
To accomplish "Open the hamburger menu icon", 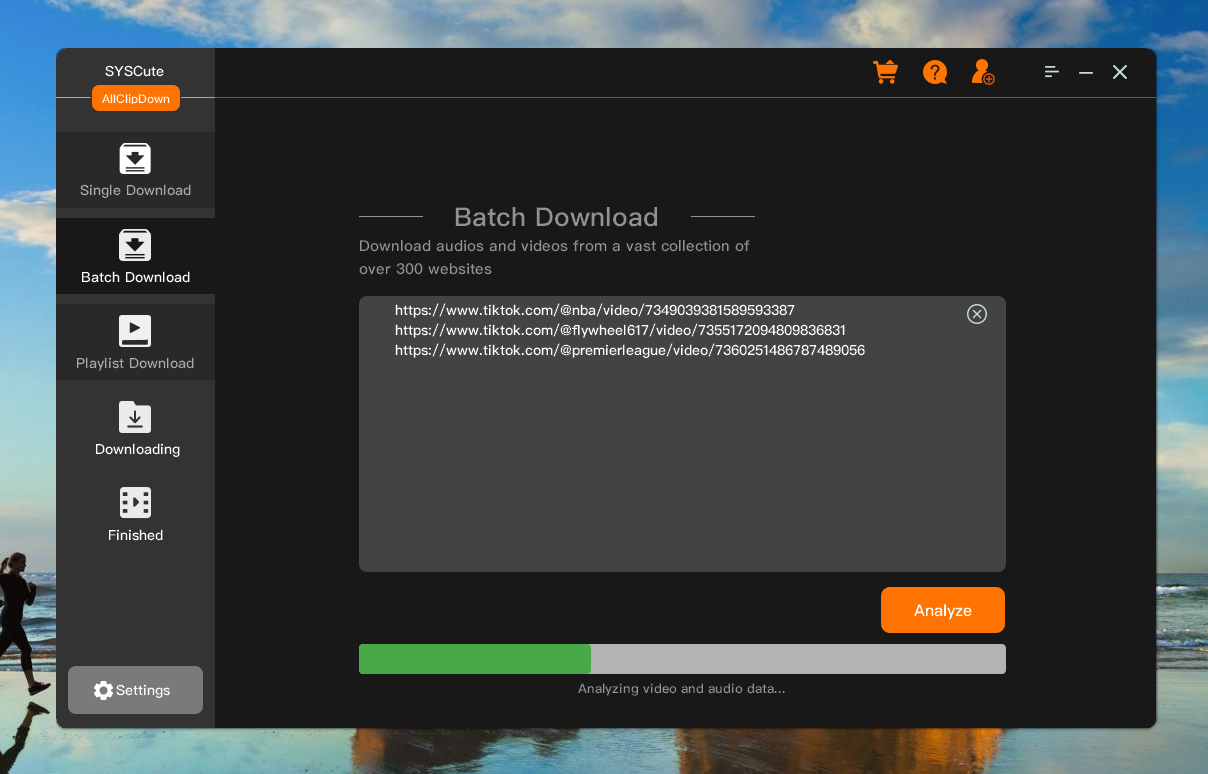I will click(x=1051, y=72).
